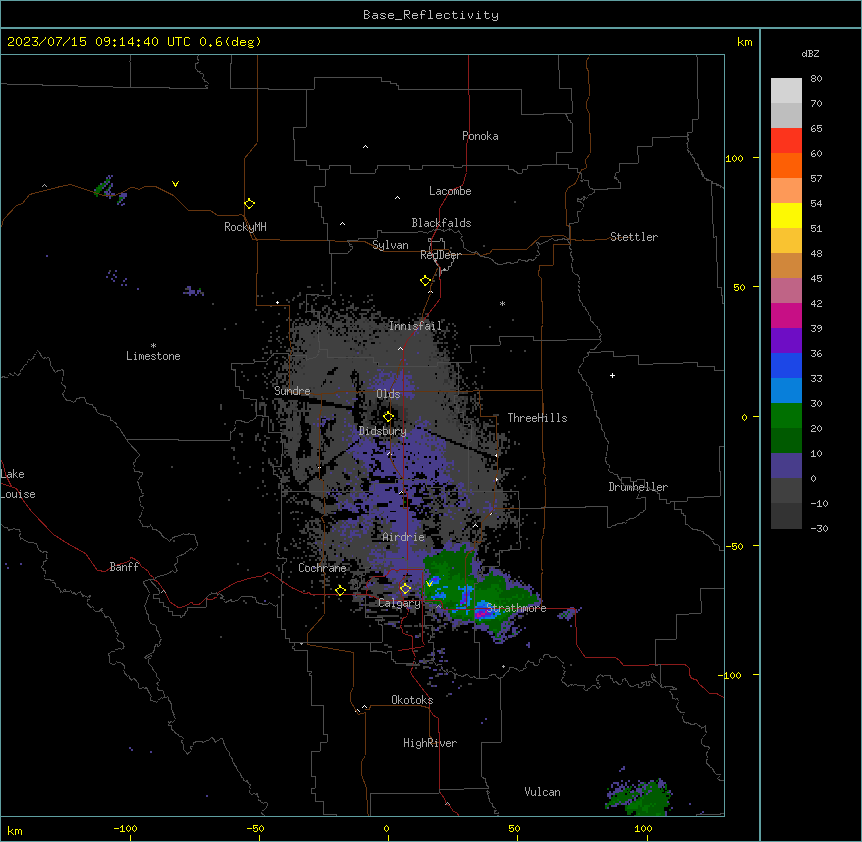862x842 pixels.
Task: Click the timestamp 2023/07/15 09:14:40 UTC
Action: (98, 42)
